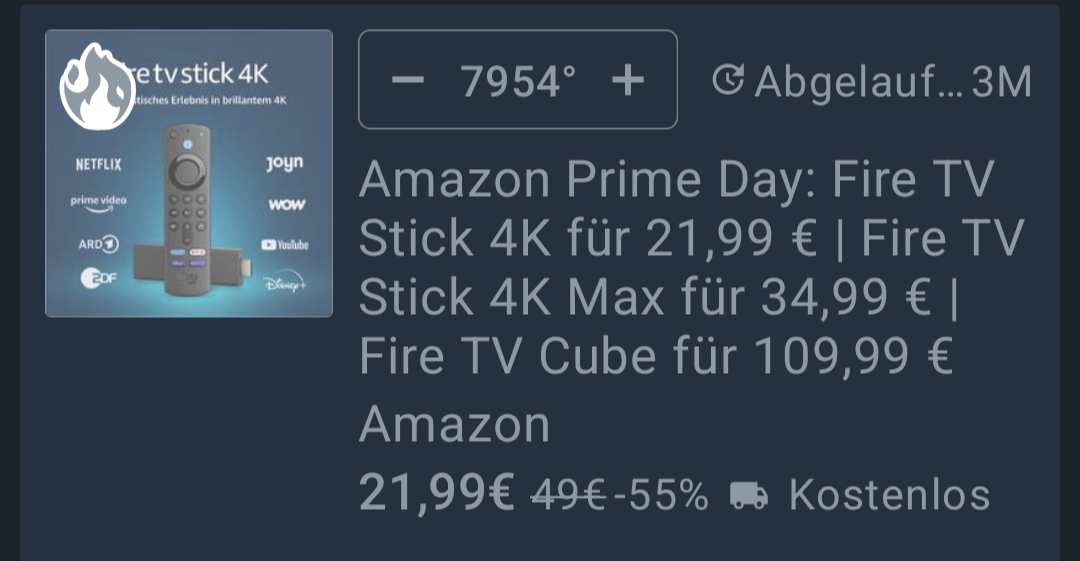This screenshot has height=561, width=1080.
Task: Click the Abgelauf… expired status text
Action: [x=859, y=83]
